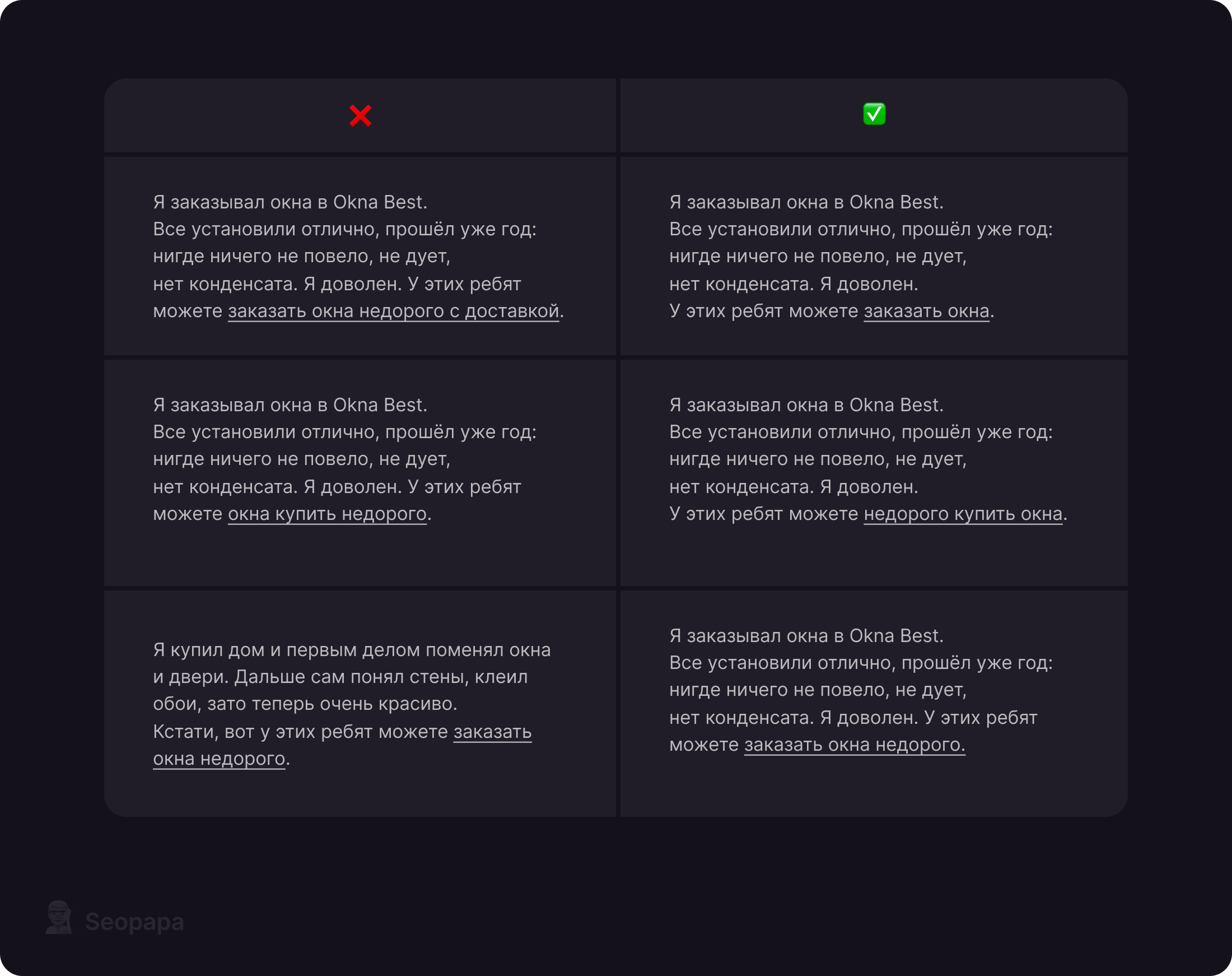The height and width of the screenshot is (976, 1232).
Task: Click the line 'и двери. Дальше сам понял стены'
Action: point(340,677)
